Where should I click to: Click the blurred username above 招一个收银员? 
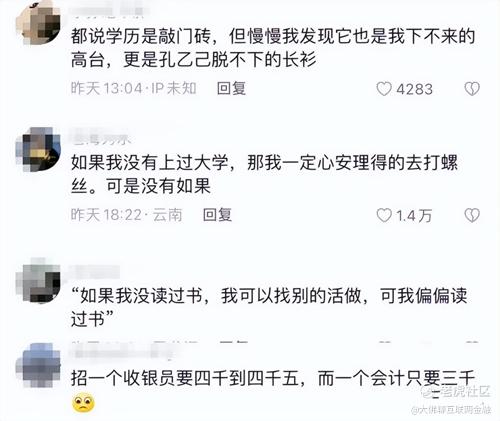pyautogui.click(x=122, y=352)
